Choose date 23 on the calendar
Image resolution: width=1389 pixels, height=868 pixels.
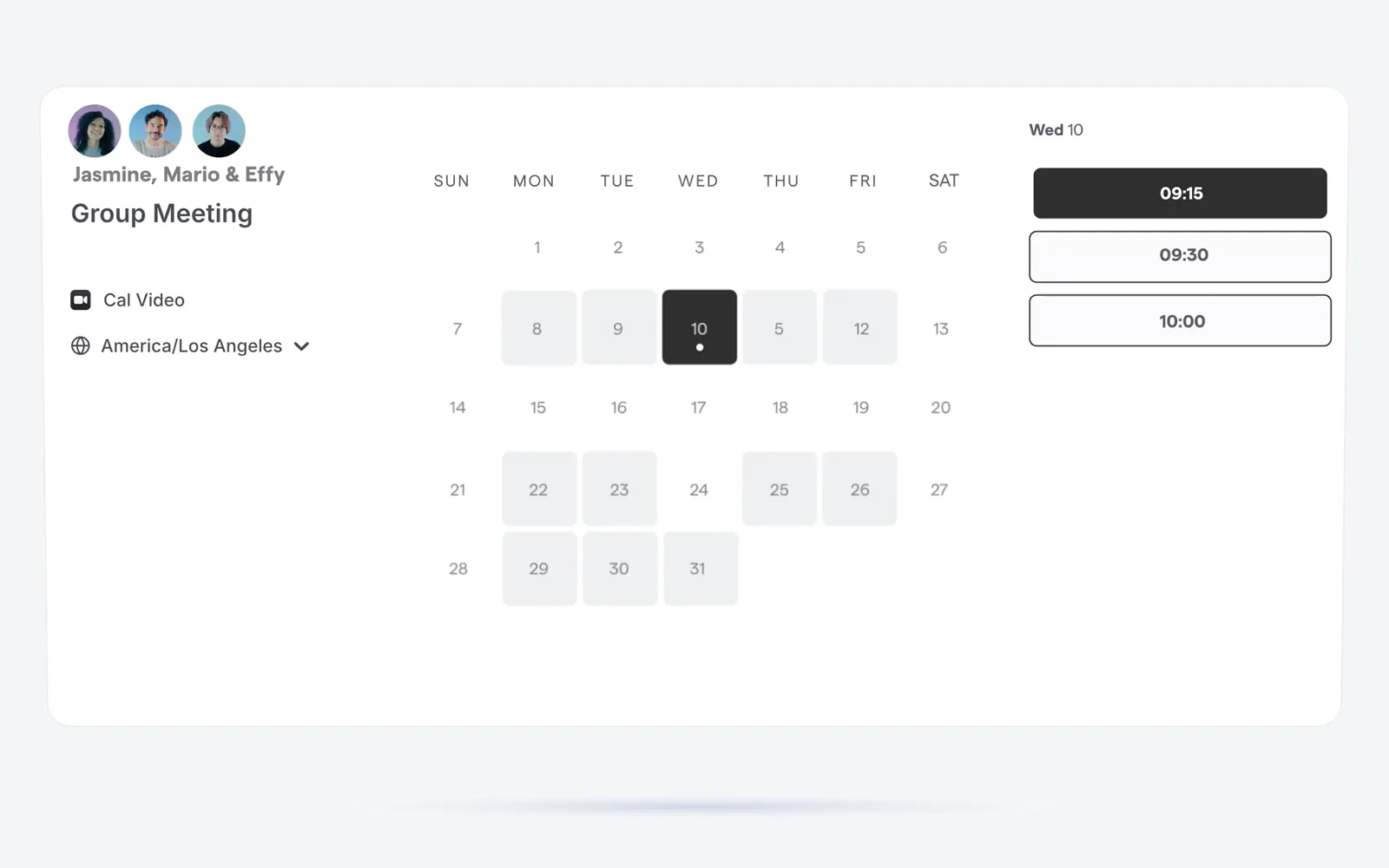tap(619, 489)
